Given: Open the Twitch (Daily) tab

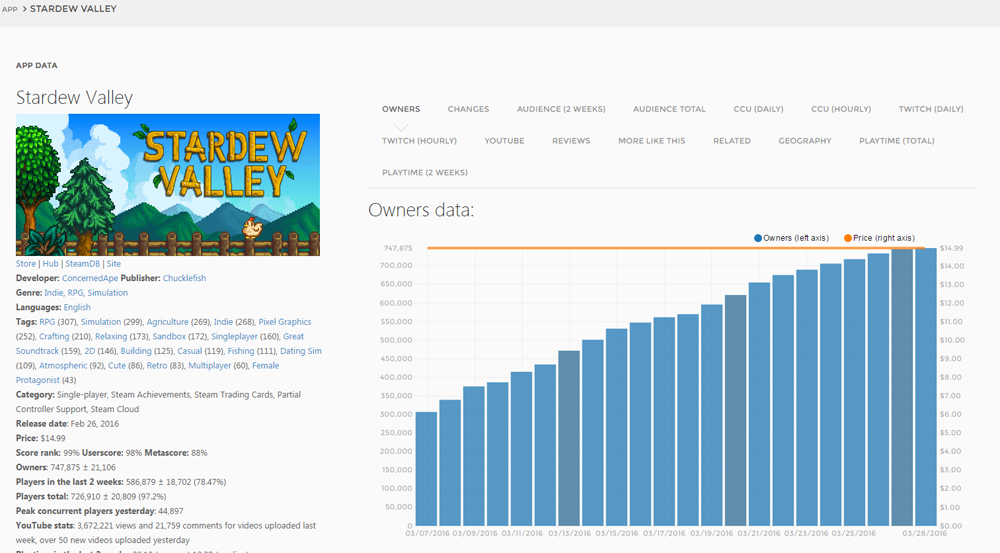Looking at the screenshot, I should click(931, 109).
